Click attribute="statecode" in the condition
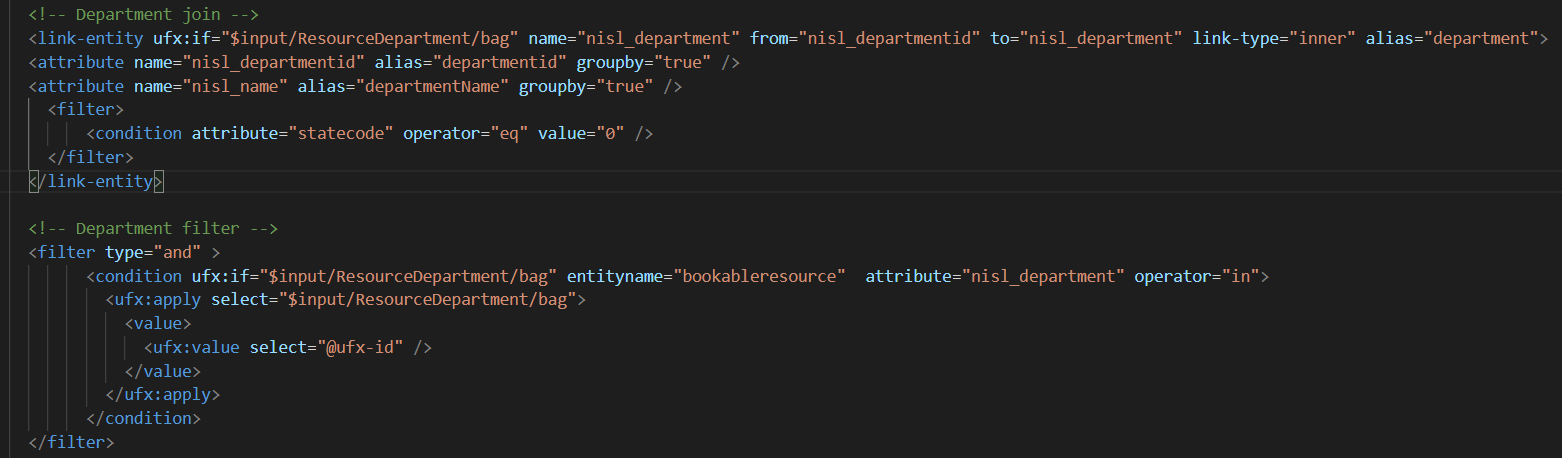This screenshot has height=458, width=1562. tap(292, 133)
